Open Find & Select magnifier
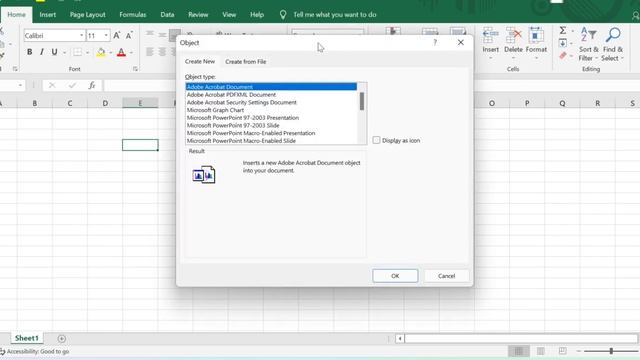Screen dimensions: 640x360 tap(613, 44)
